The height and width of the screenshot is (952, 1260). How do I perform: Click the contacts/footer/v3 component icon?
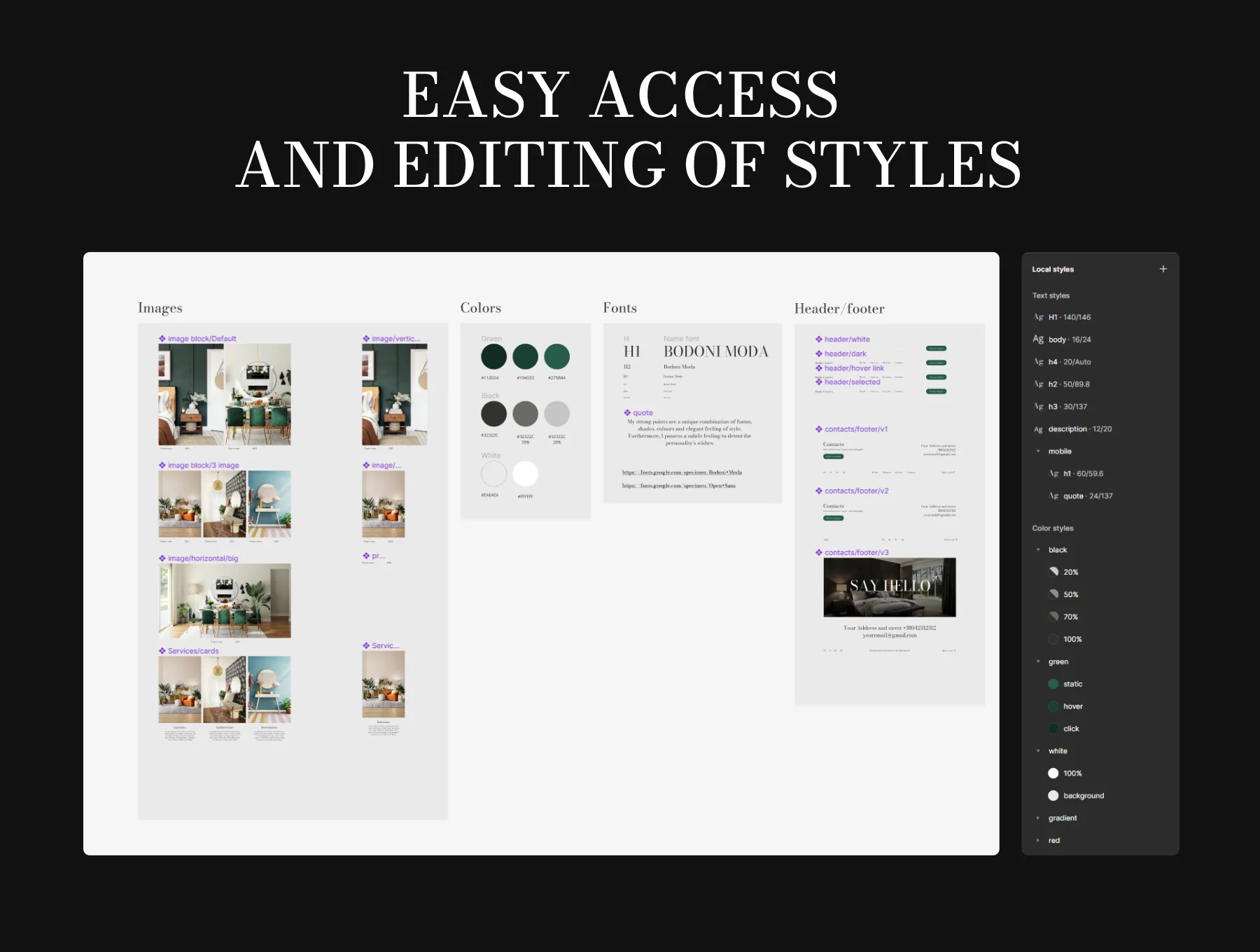pyautogui.click(x=819, y=553)
